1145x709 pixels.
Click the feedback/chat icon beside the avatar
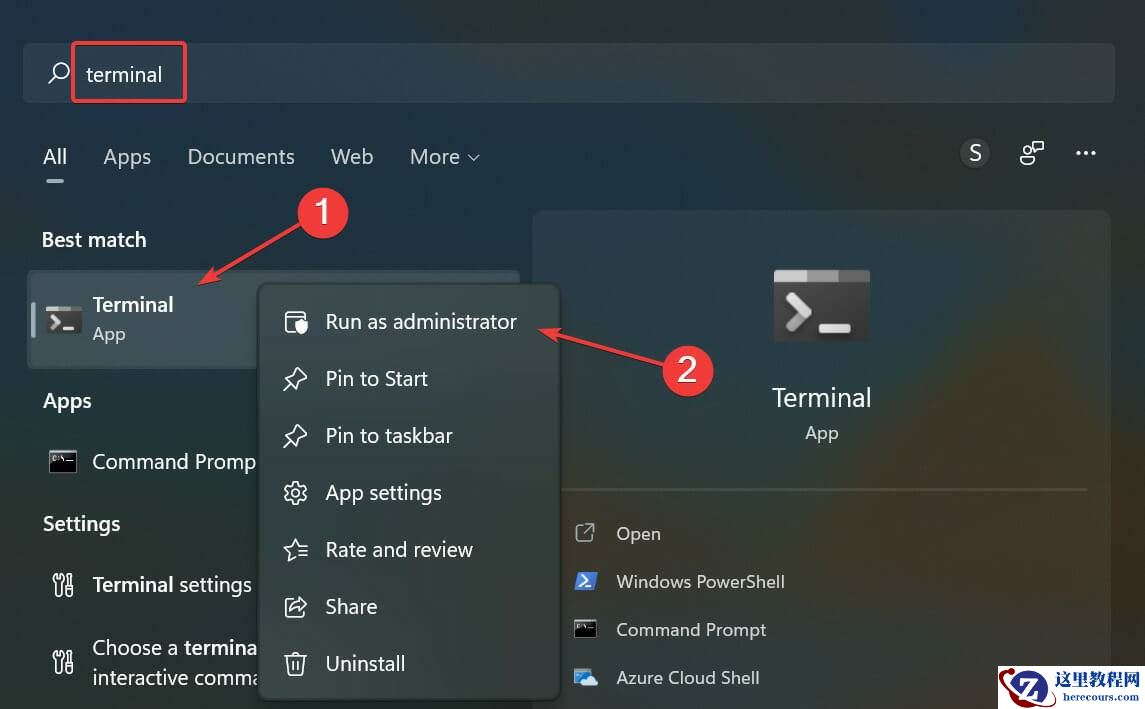[1031, 153]
